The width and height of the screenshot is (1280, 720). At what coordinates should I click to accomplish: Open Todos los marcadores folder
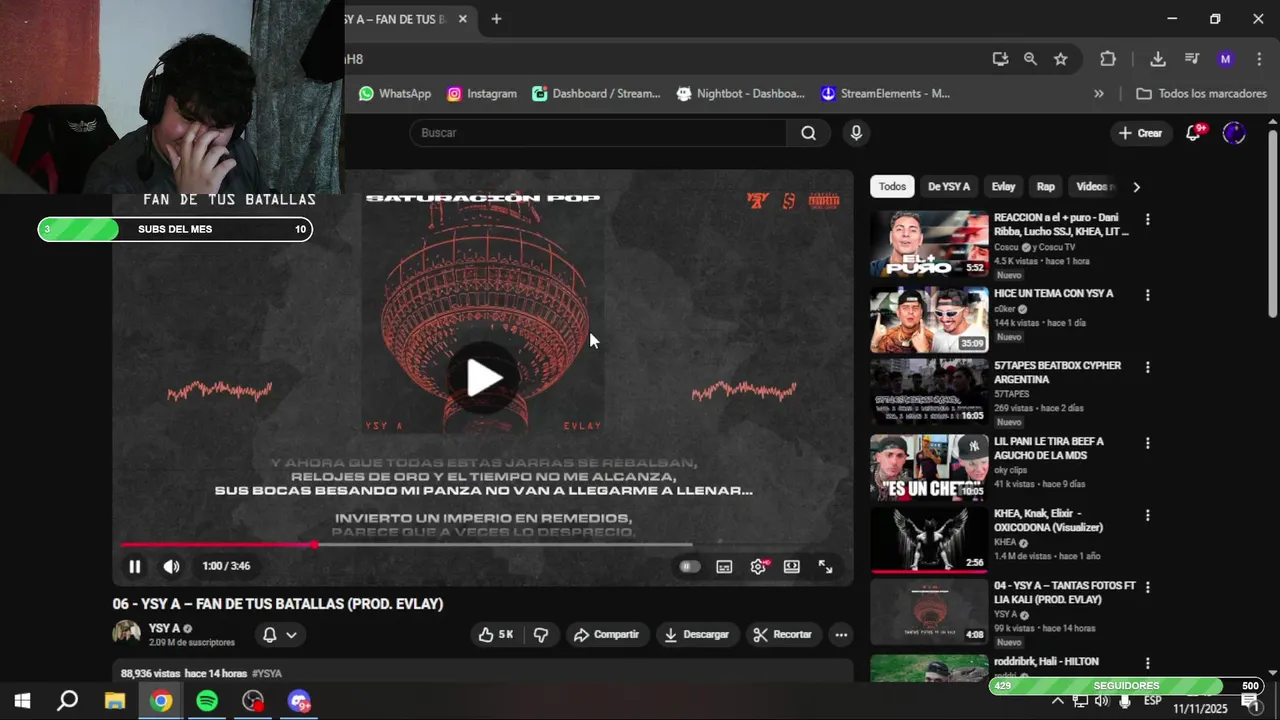click(1202, 94)
